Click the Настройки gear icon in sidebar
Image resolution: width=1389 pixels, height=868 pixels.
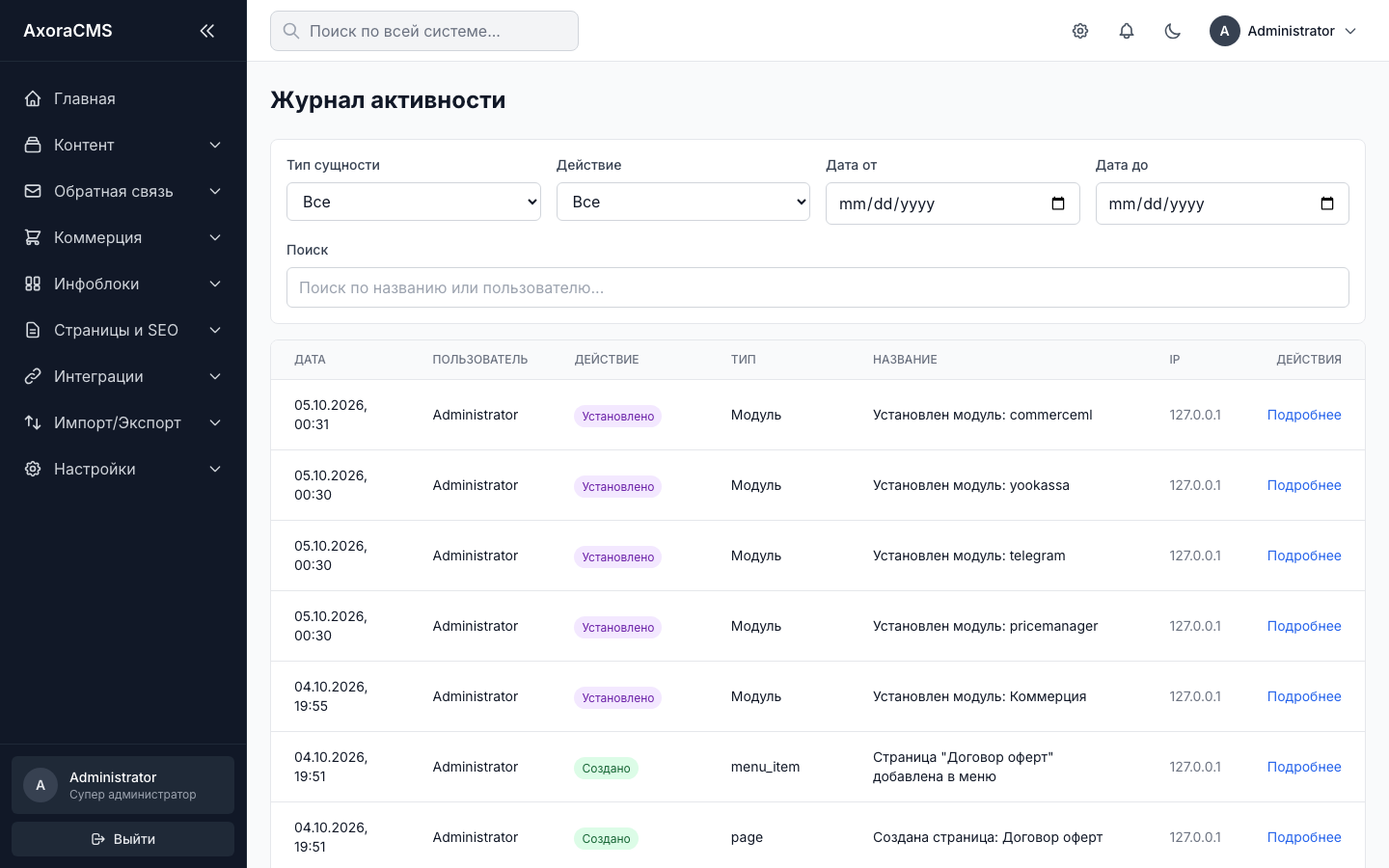[x=33, y=469]
